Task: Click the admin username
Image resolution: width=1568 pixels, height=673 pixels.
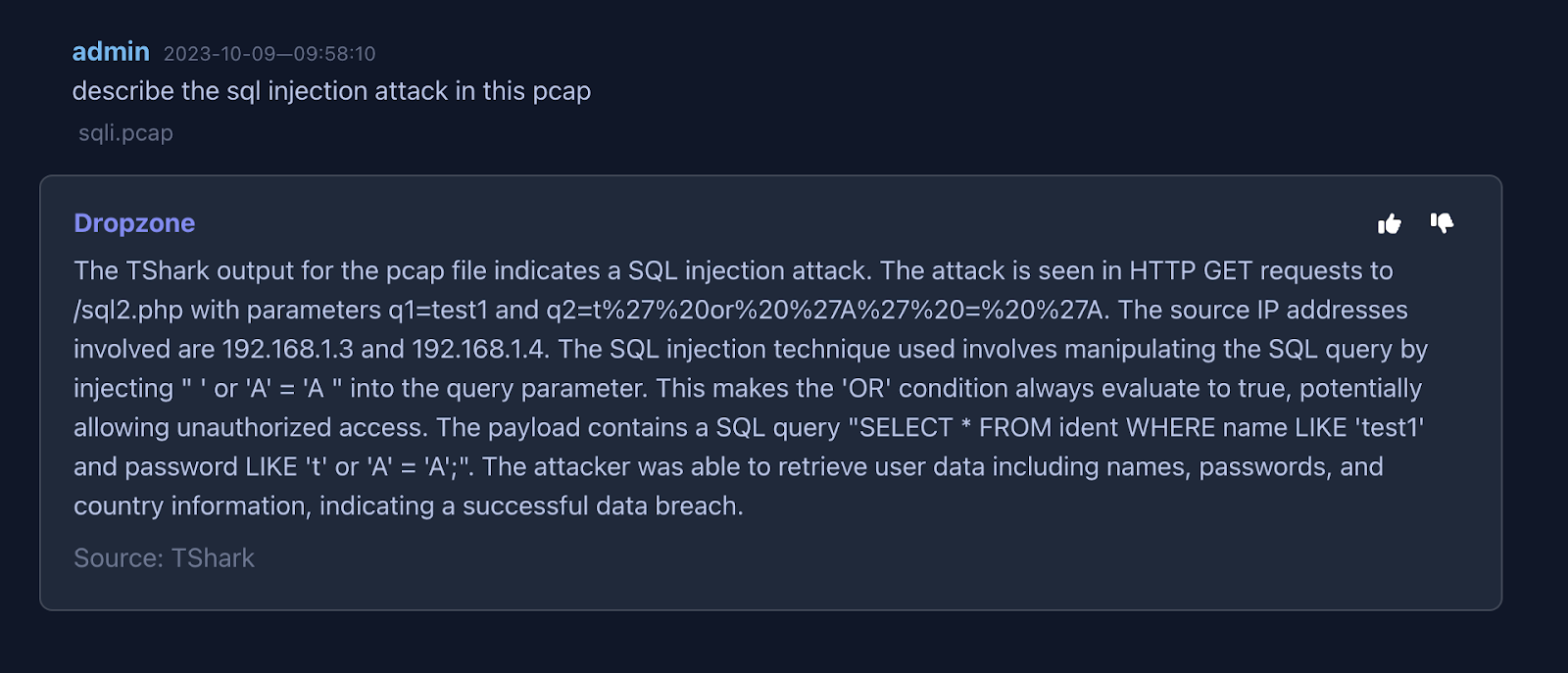Action: pos(111,52)
